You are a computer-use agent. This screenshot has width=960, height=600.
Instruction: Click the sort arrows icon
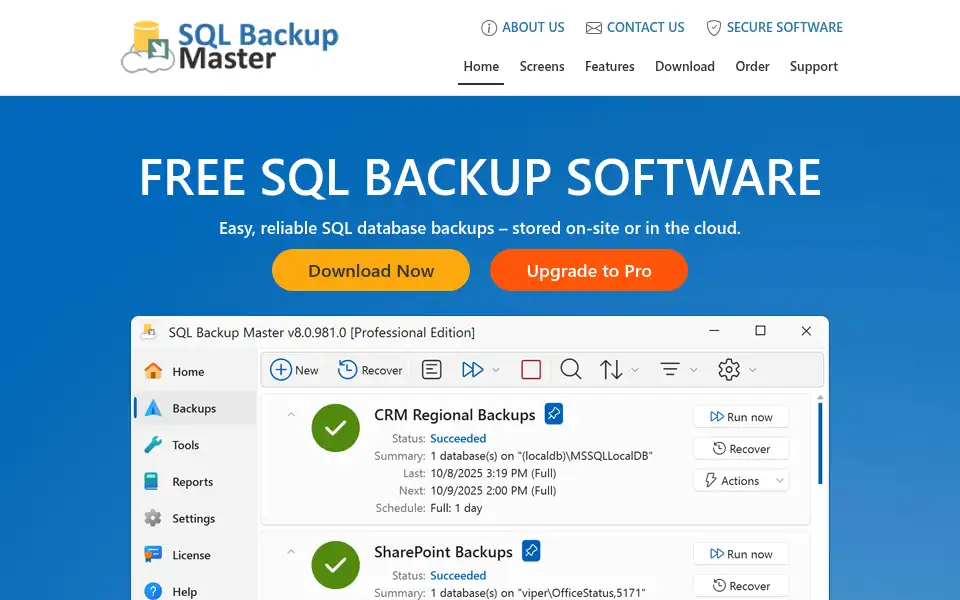[x=611, y=370]
